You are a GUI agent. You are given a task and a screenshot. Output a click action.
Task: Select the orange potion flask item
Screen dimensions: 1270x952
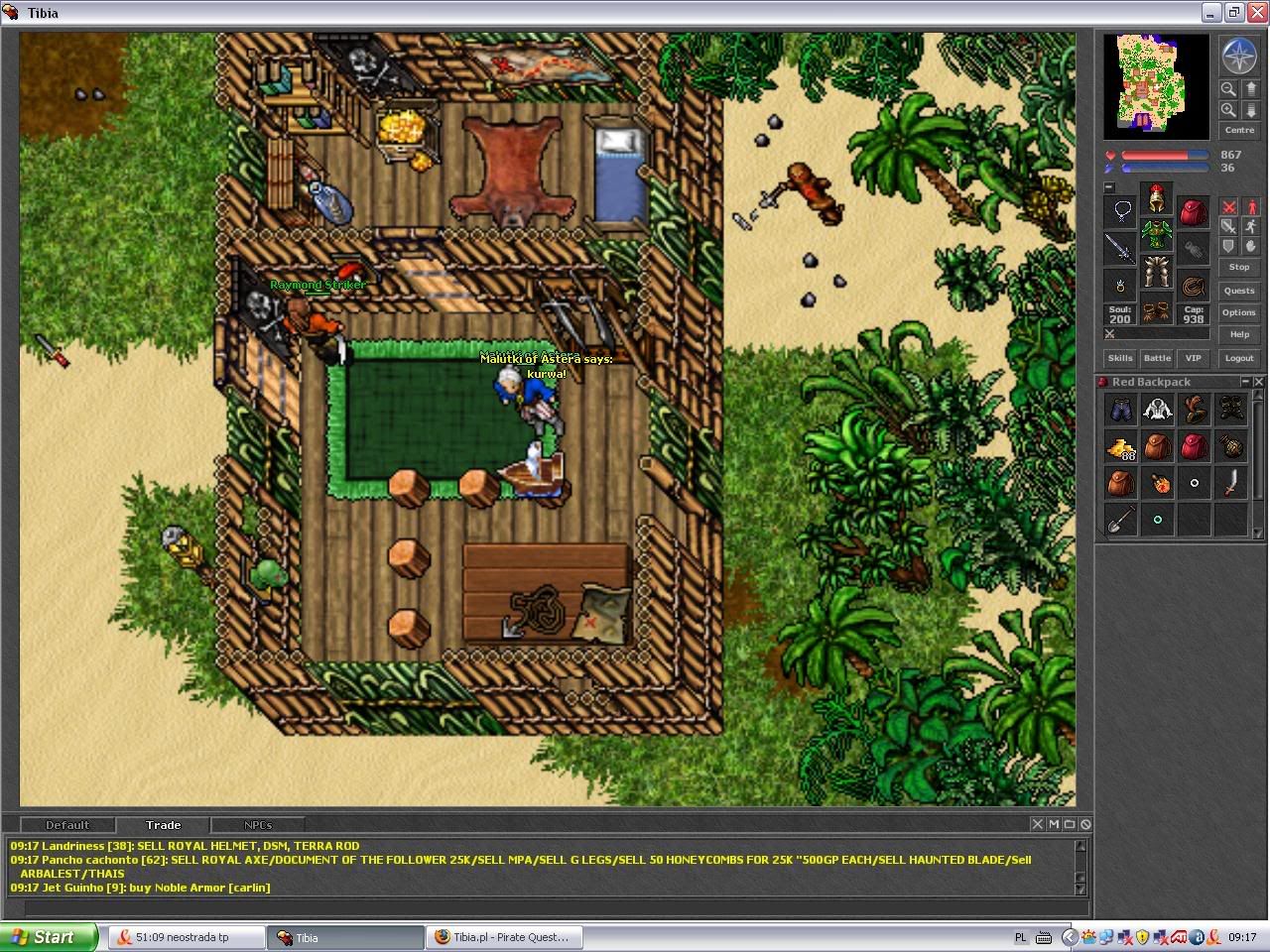[1158, 482]
